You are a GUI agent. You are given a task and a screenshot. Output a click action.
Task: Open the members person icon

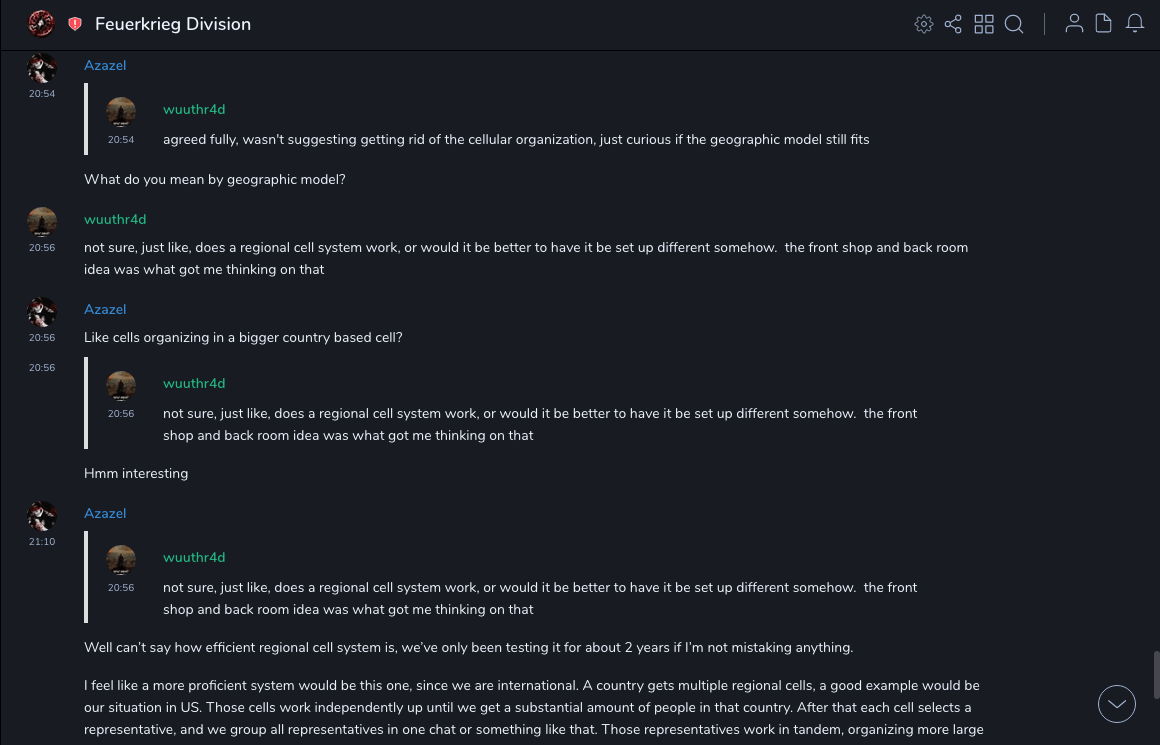coord(1074,24)
